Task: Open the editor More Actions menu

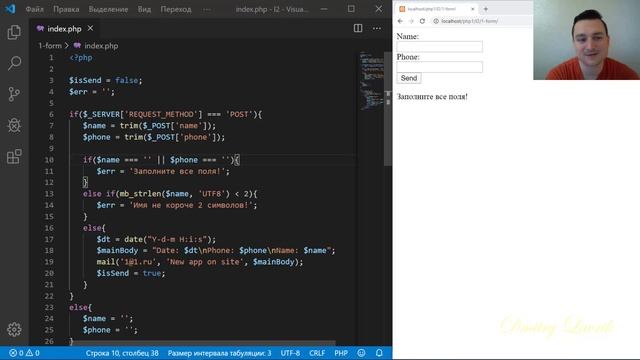Action: [x=377, y=28]
